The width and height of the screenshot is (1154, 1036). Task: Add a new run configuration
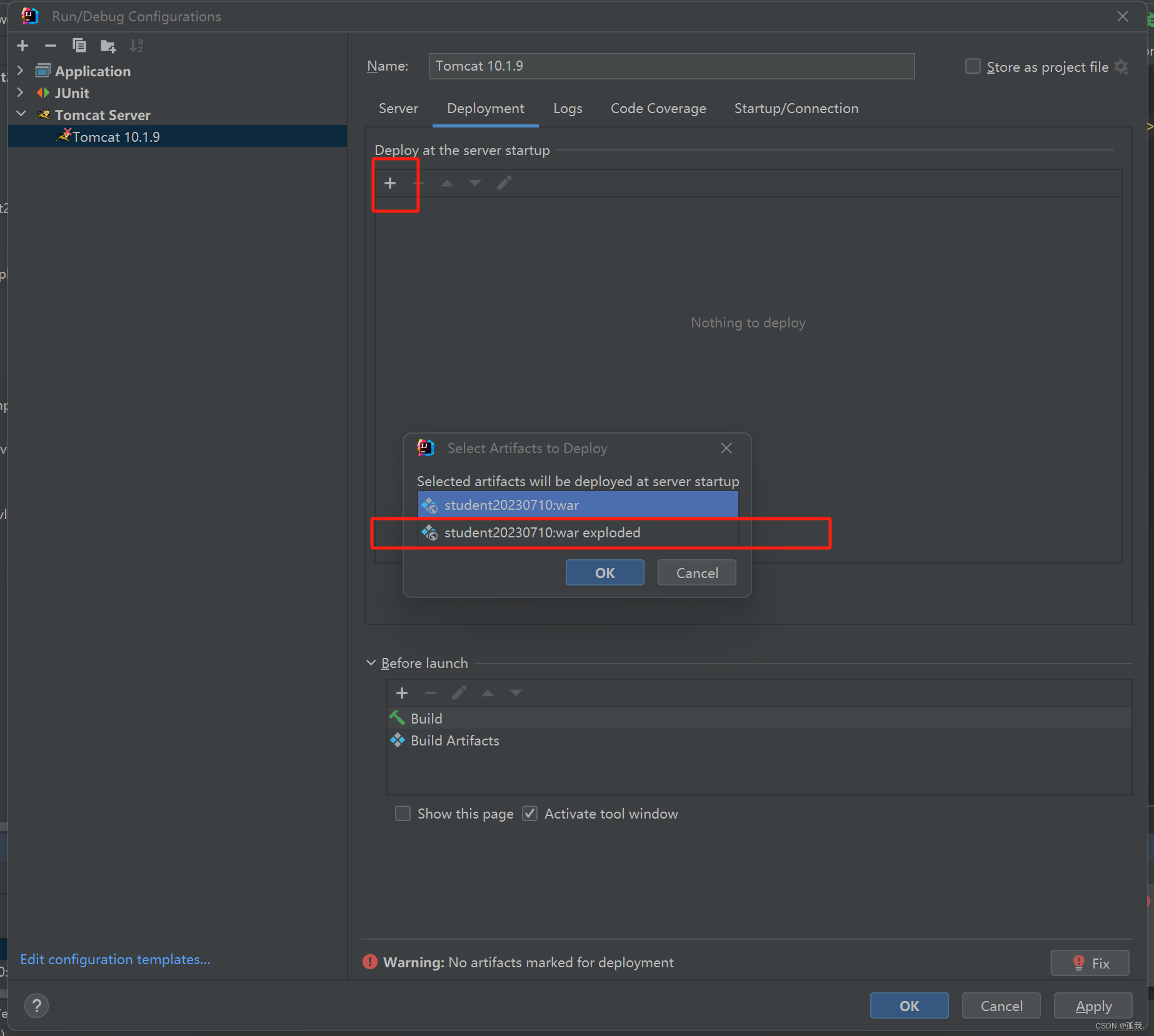(x=23, y=46)
